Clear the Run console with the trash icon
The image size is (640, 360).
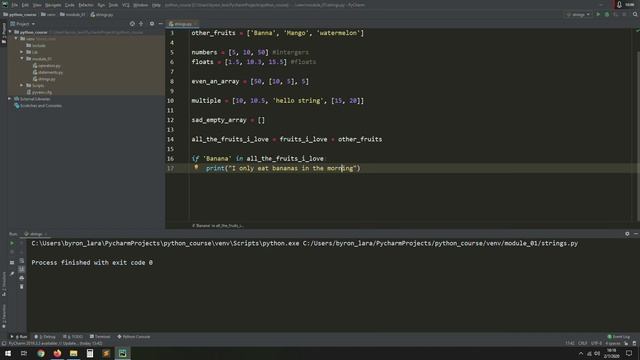[x=22, y=287]
